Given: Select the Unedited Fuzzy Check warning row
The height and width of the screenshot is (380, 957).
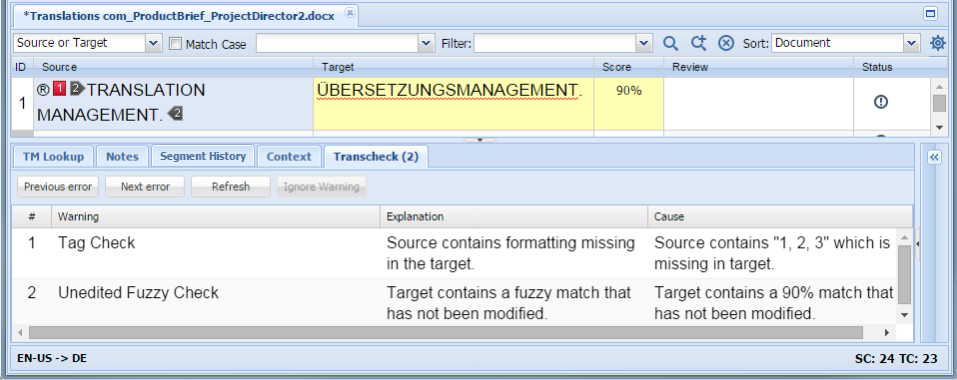Looking at the screenshot, I should 455,303.
